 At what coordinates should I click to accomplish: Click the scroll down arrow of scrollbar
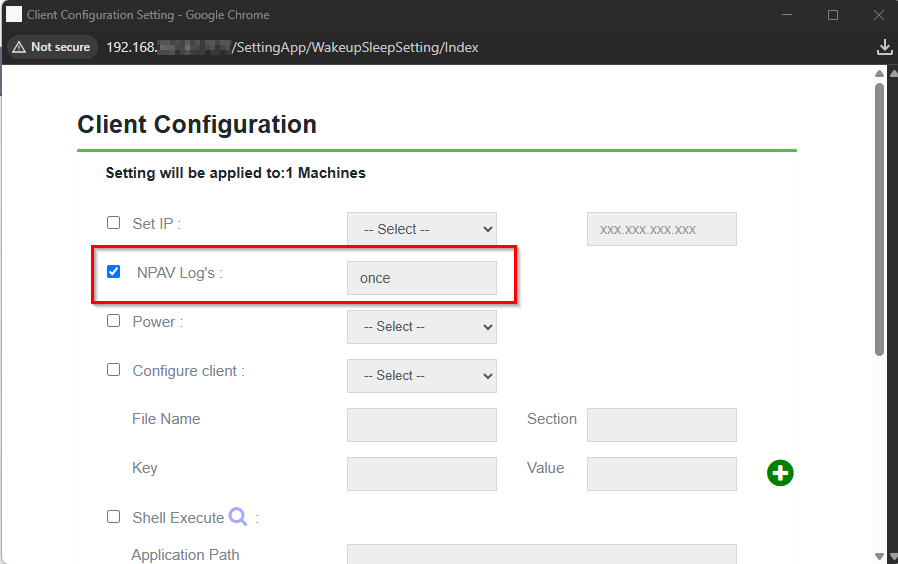coord(879,556)
